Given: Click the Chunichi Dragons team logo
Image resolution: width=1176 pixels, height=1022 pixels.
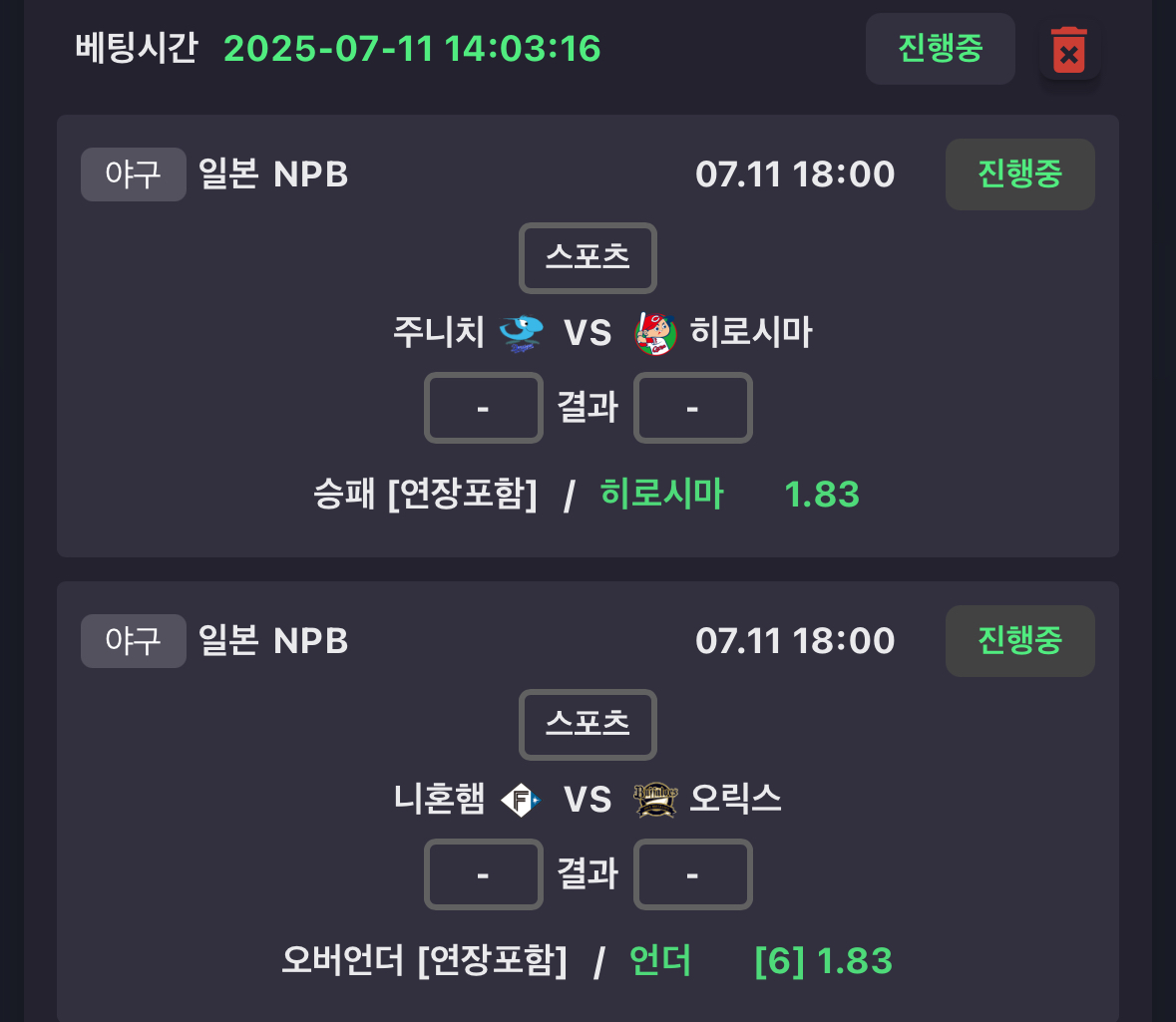Looking at the screenshot, I should tap(522, 333).
